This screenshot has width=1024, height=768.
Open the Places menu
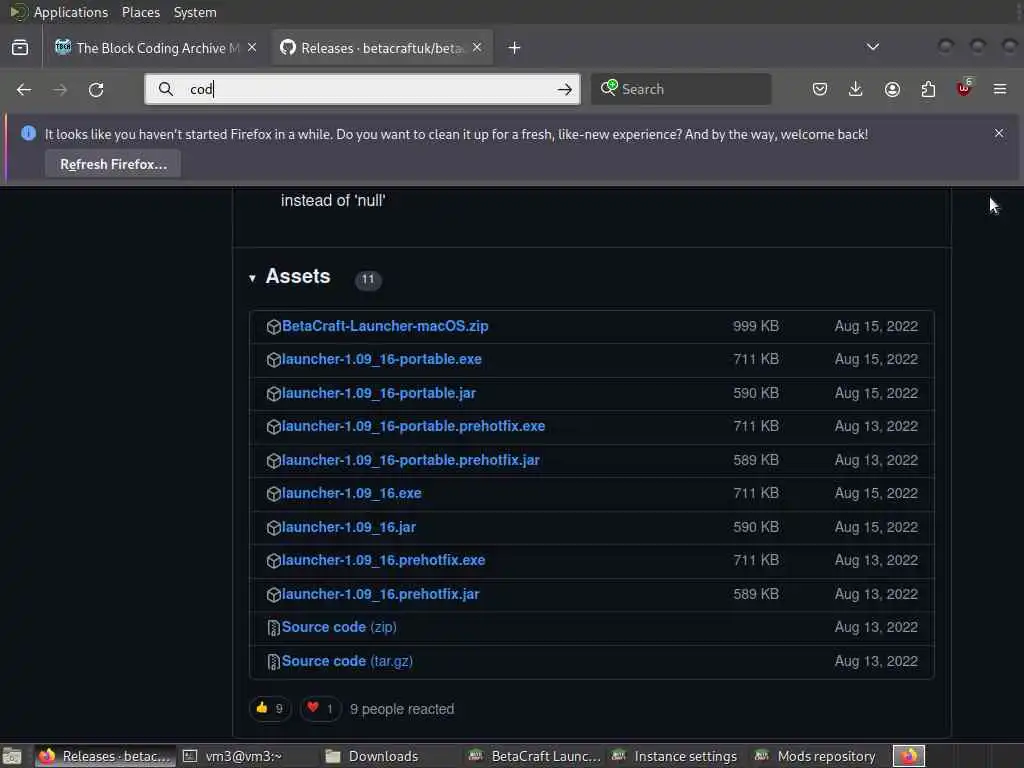(x=141, y=12)
